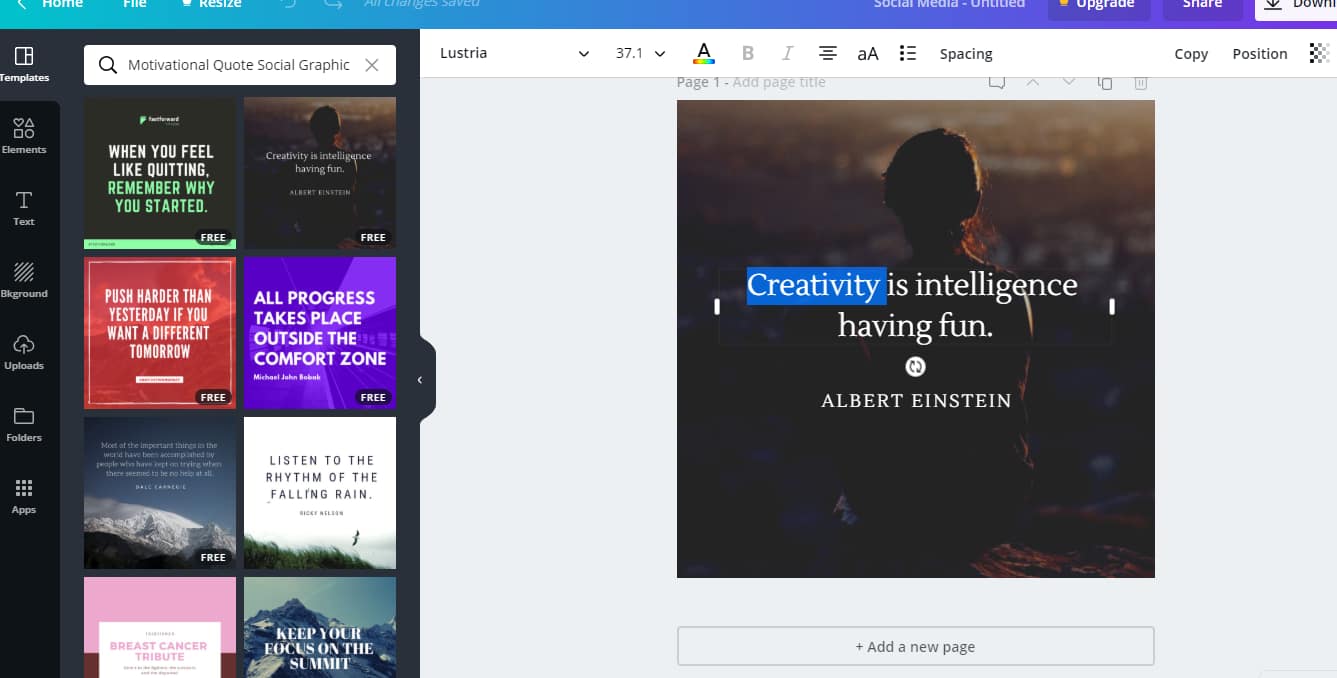Open the File menu
Screen dimensions: 1337x678
point(135,4)
